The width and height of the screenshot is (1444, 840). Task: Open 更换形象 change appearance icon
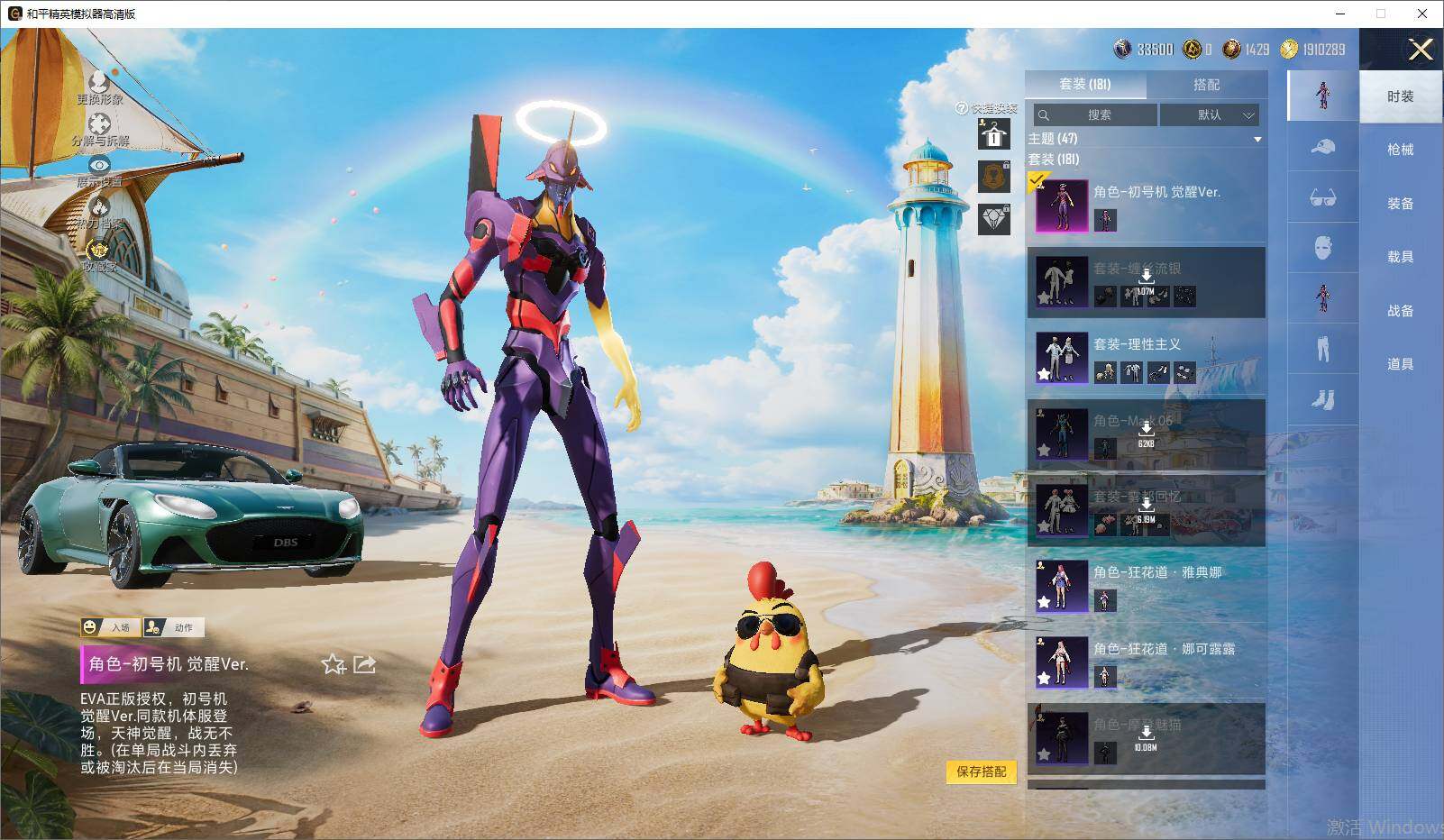pos(99,84)
